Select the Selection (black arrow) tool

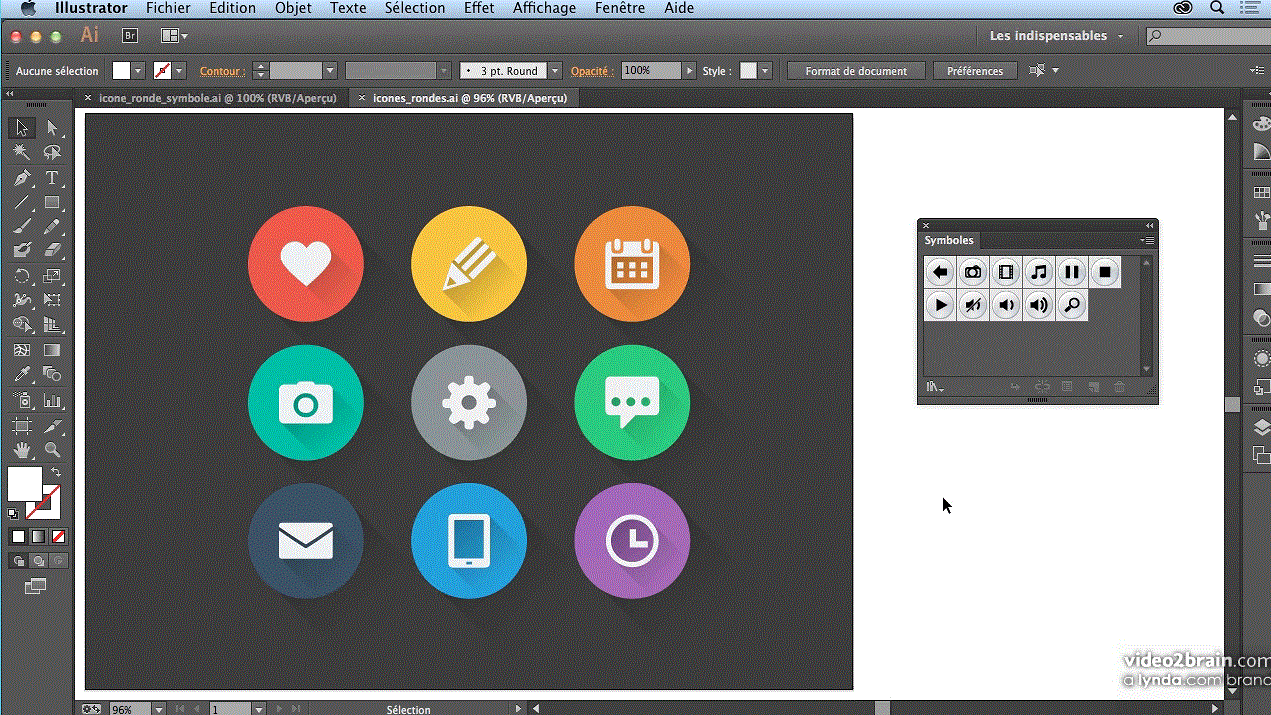pyautogui.click(x=22, y=128)
